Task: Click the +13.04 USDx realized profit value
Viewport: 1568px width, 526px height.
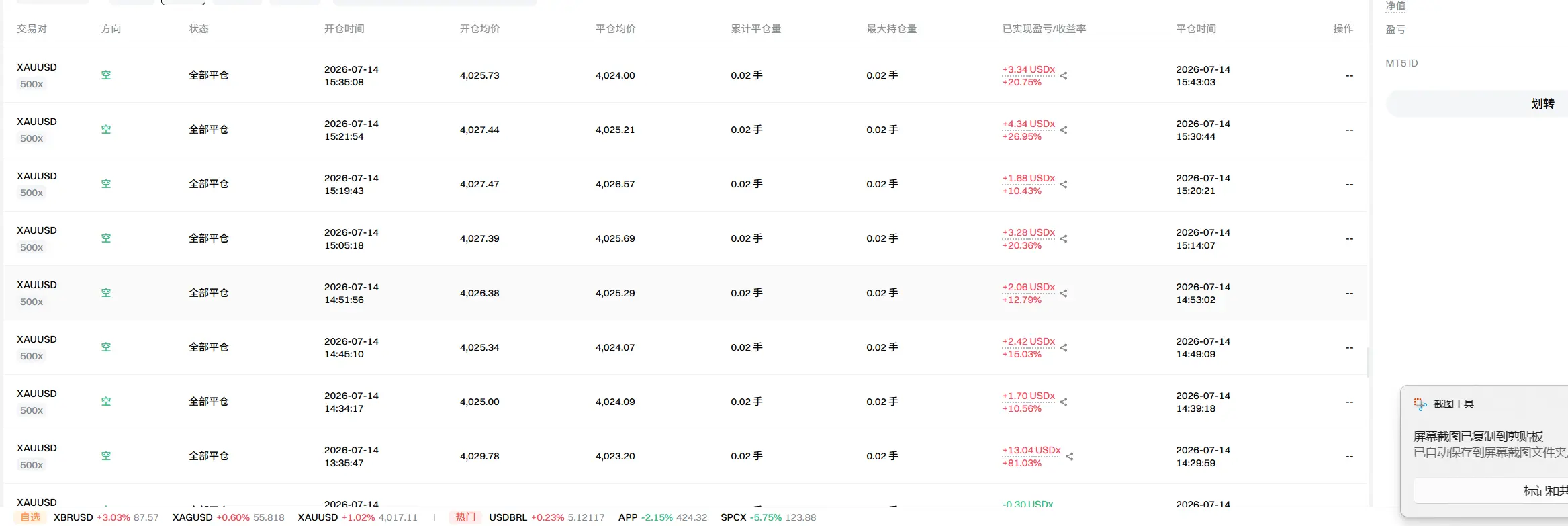Action: click(1031, 450)
